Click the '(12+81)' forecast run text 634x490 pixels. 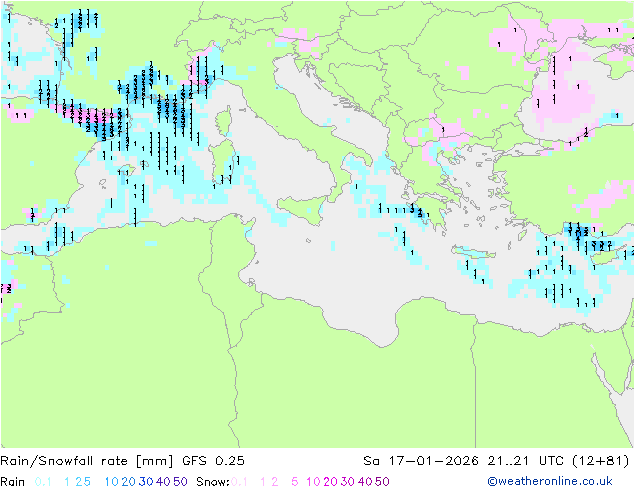[601, 461]
